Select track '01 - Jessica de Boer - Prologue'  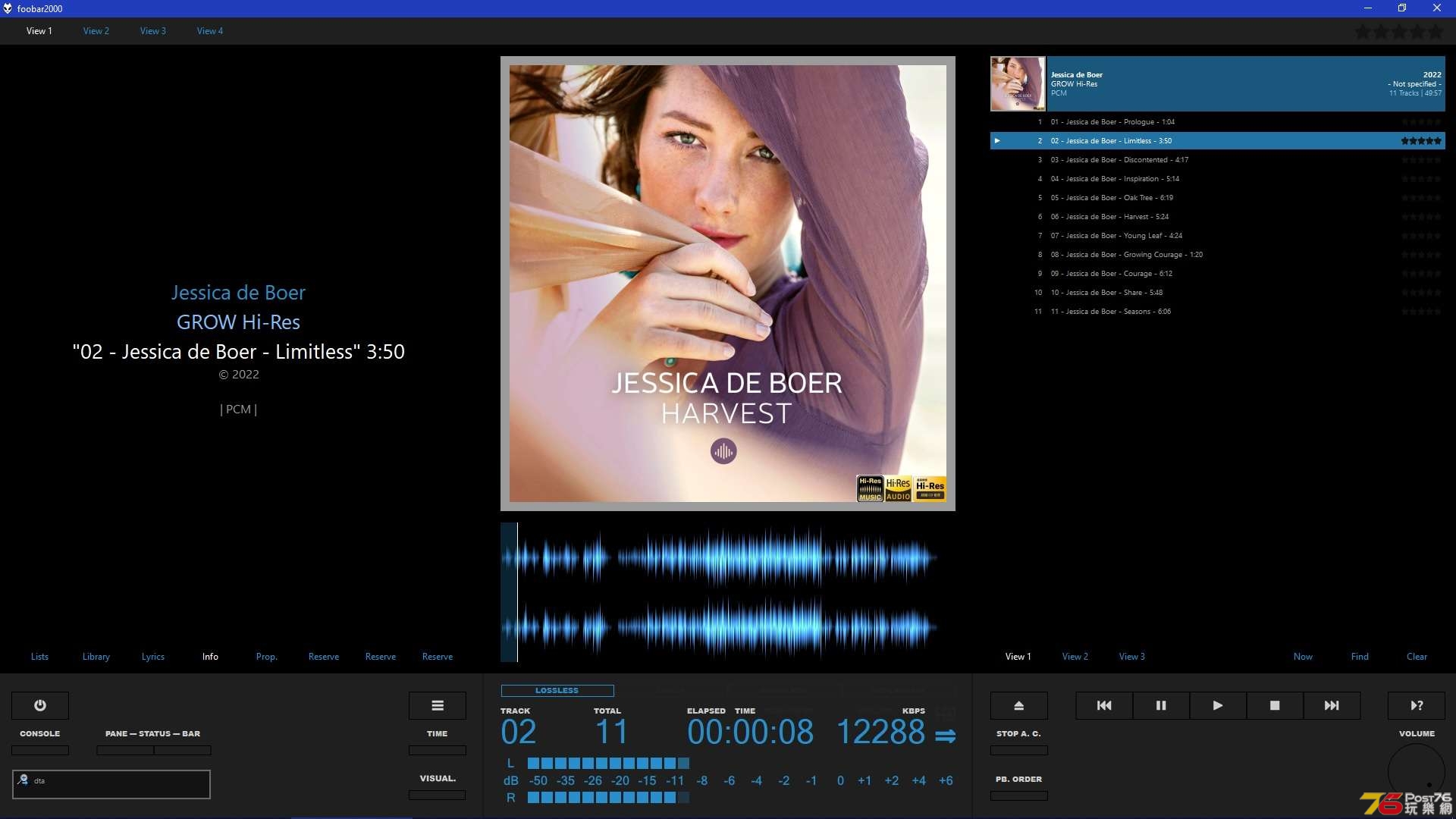[1218, 122]
